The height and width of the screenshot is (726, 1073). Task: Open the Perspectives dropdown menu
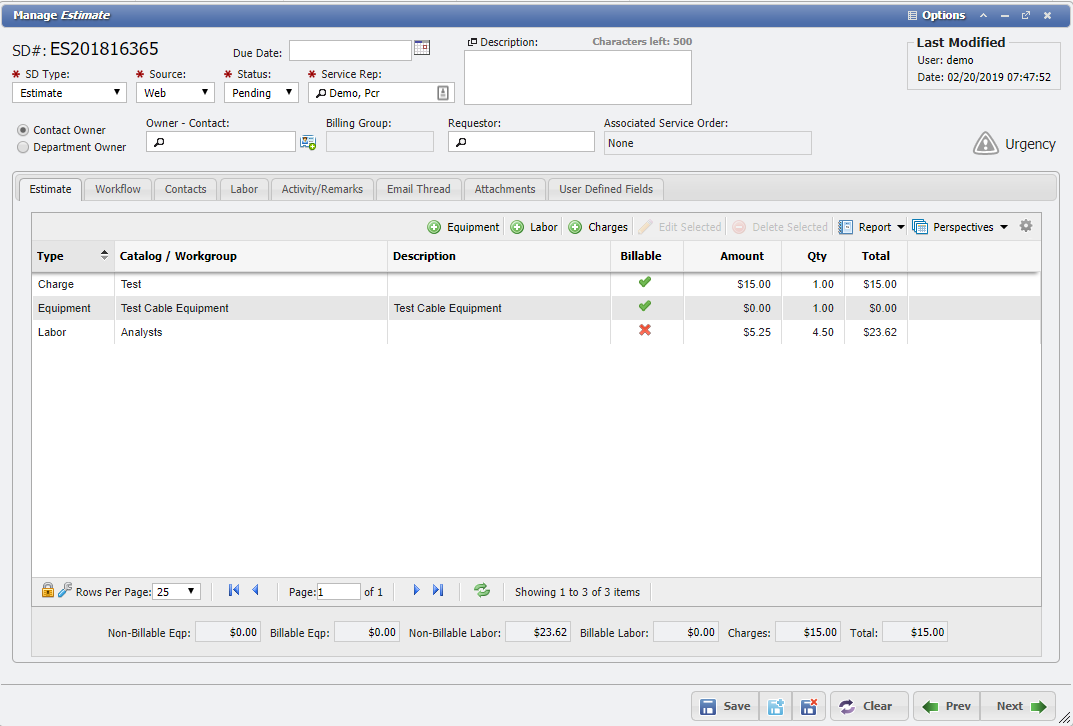coord(961,227)
